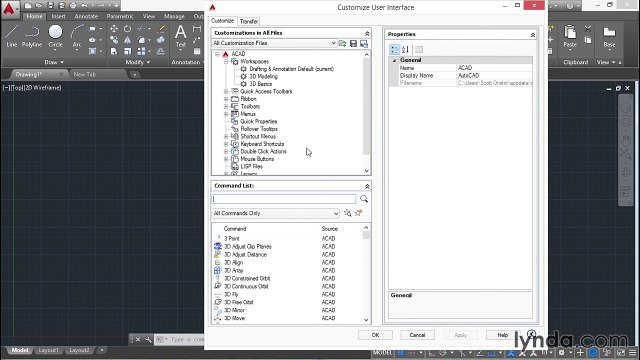The width and height of the screenshot is (640, 360).
Task: Click the Command column header
Action: pos(235,229)
